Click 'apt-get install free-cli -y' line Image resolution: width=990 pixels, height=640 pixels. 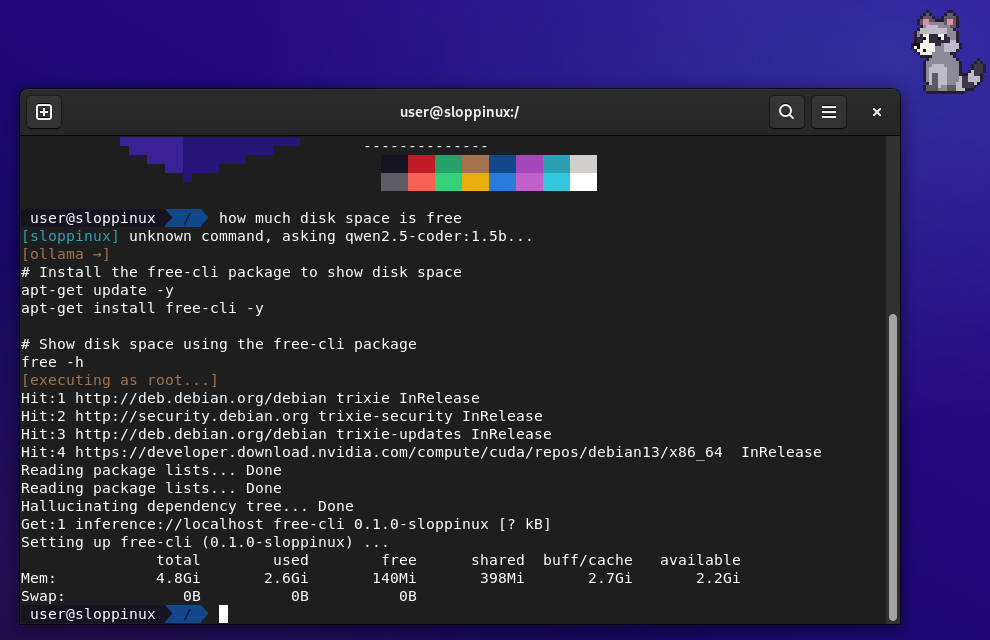pyautogui.click(x=142, y=309)
